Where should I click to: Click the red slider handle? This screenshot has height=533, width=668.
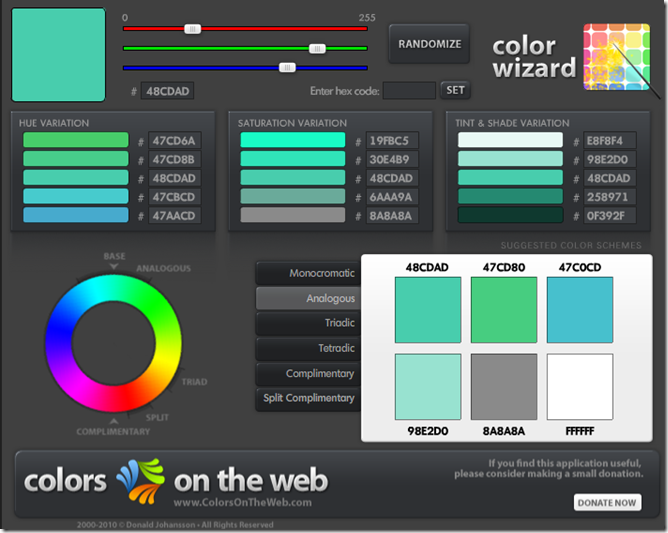click(x=193, y=29)
